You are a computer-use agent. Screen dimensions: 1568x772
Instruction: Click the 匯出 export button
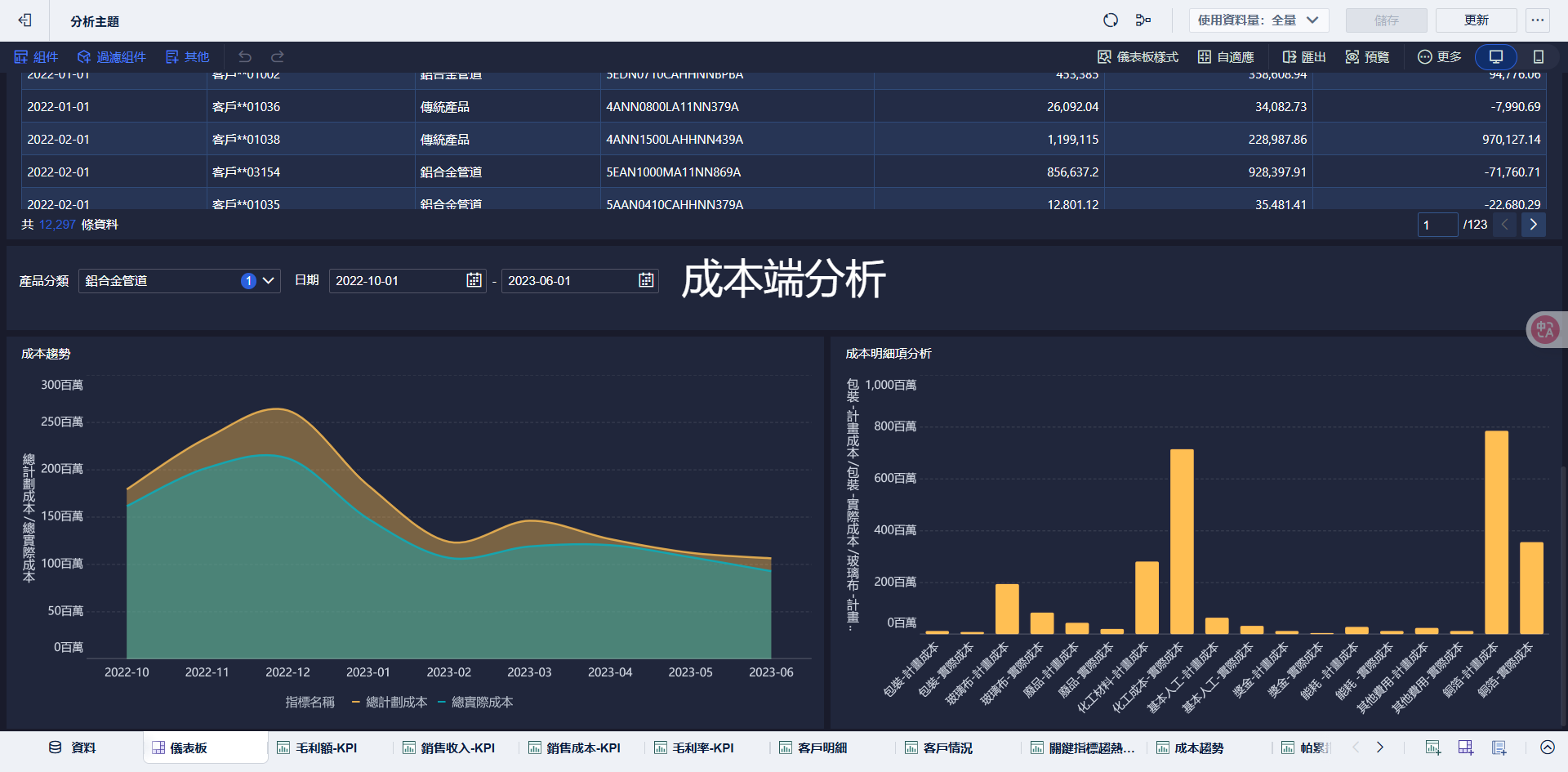pos(1304,56)
